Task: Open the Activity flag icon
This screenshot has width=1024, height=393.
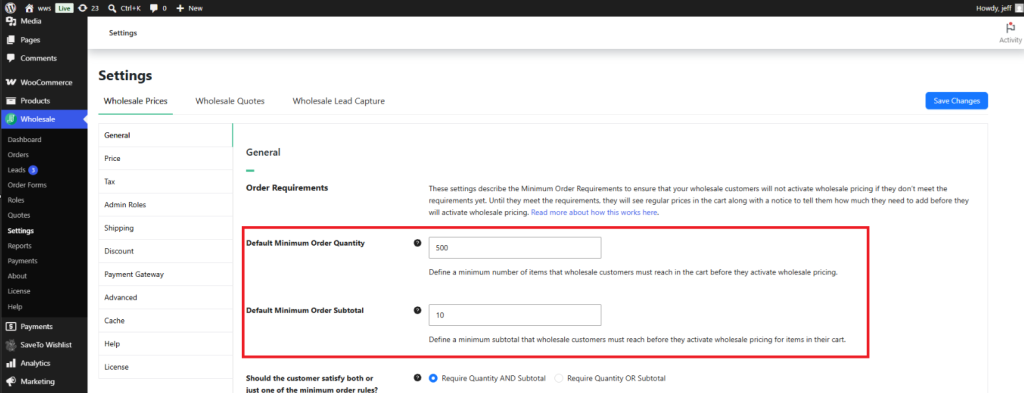Action: [x=1010, y=27]
